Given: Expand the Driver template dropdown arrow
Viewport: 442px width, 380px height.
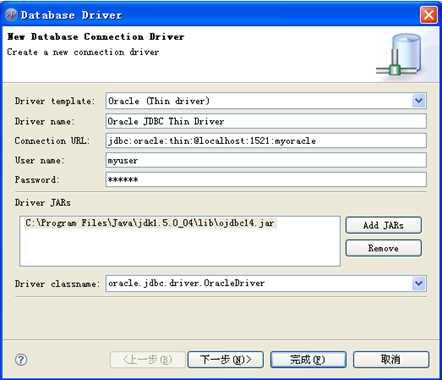Looking at the screenshot, I should 419,101.
